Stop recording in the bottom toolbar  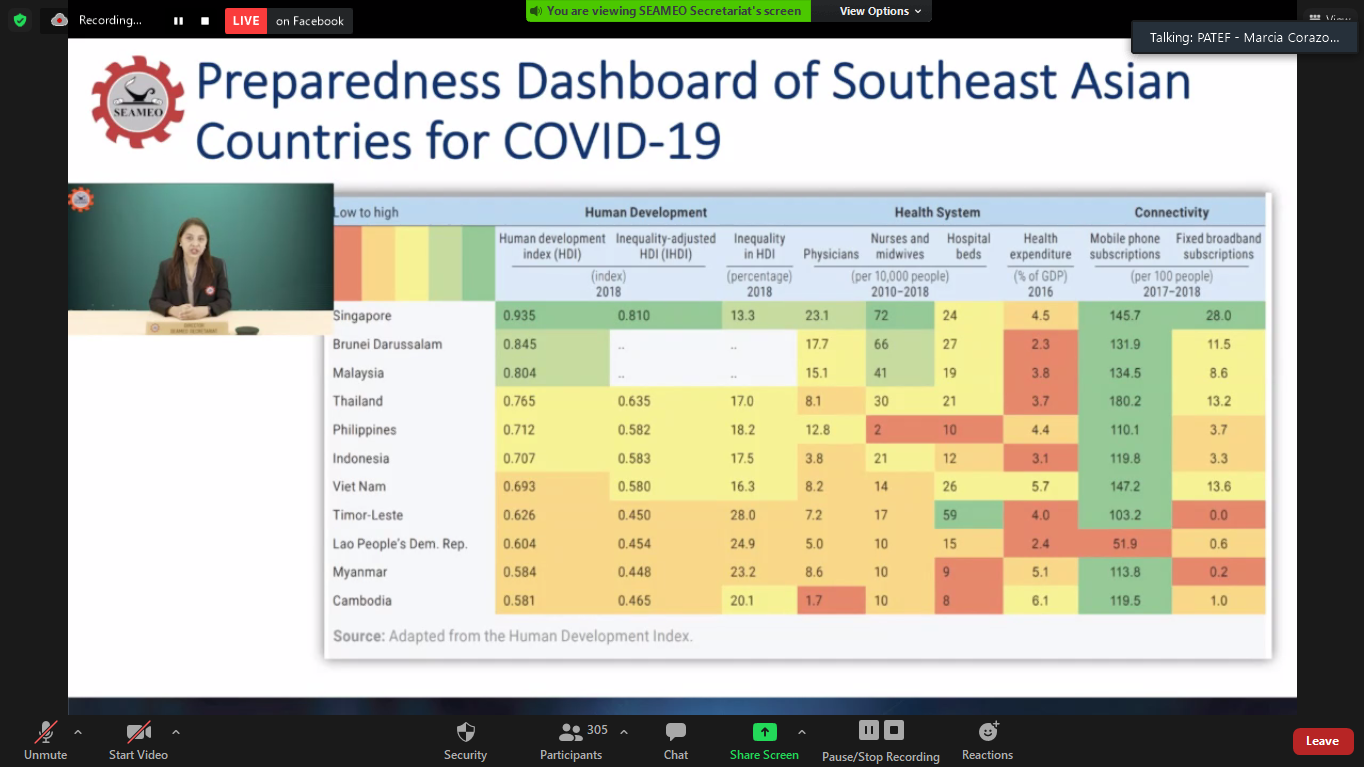(x=894, y=730)
